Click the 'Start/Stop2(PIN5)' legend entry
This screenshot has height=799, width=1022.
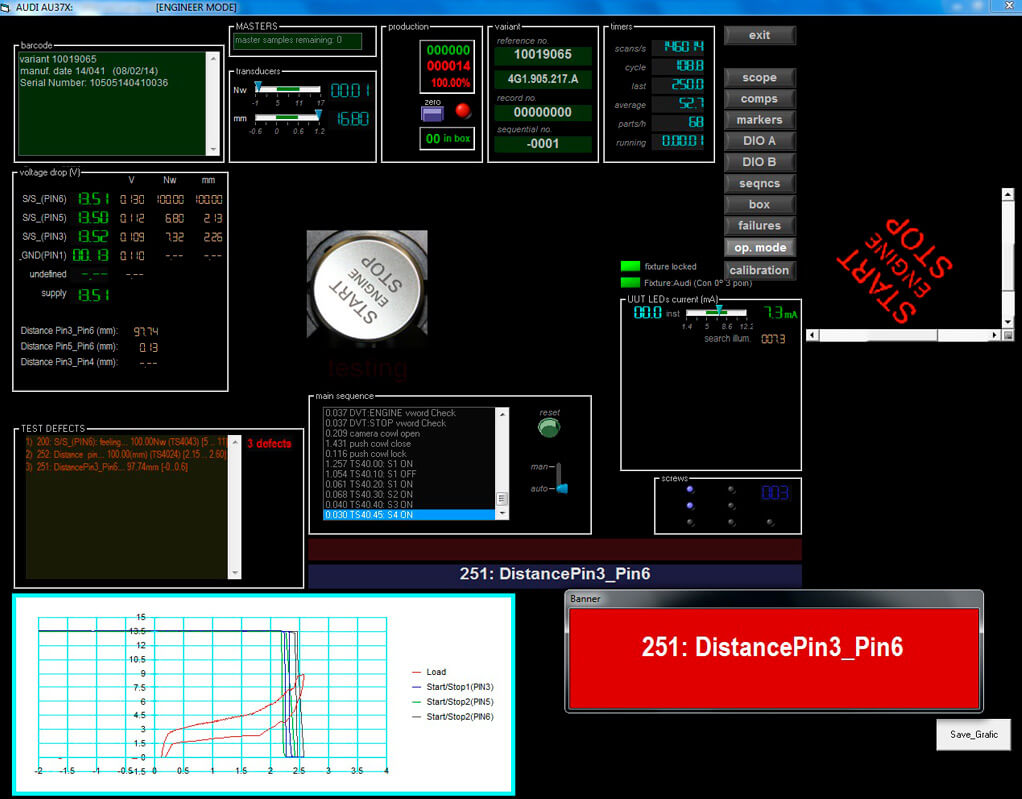[x=453, y=702]
